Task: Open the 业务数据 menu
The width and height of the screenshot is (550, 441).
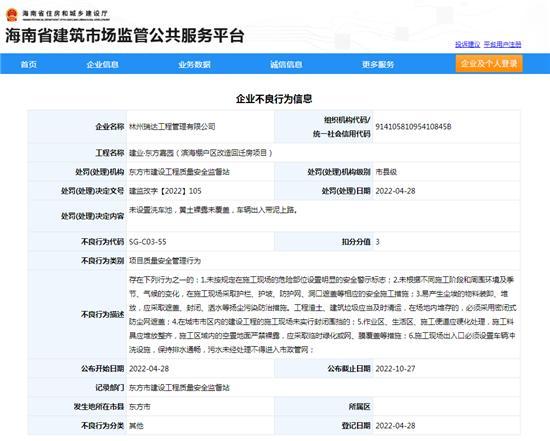Action: click(194, 64)
